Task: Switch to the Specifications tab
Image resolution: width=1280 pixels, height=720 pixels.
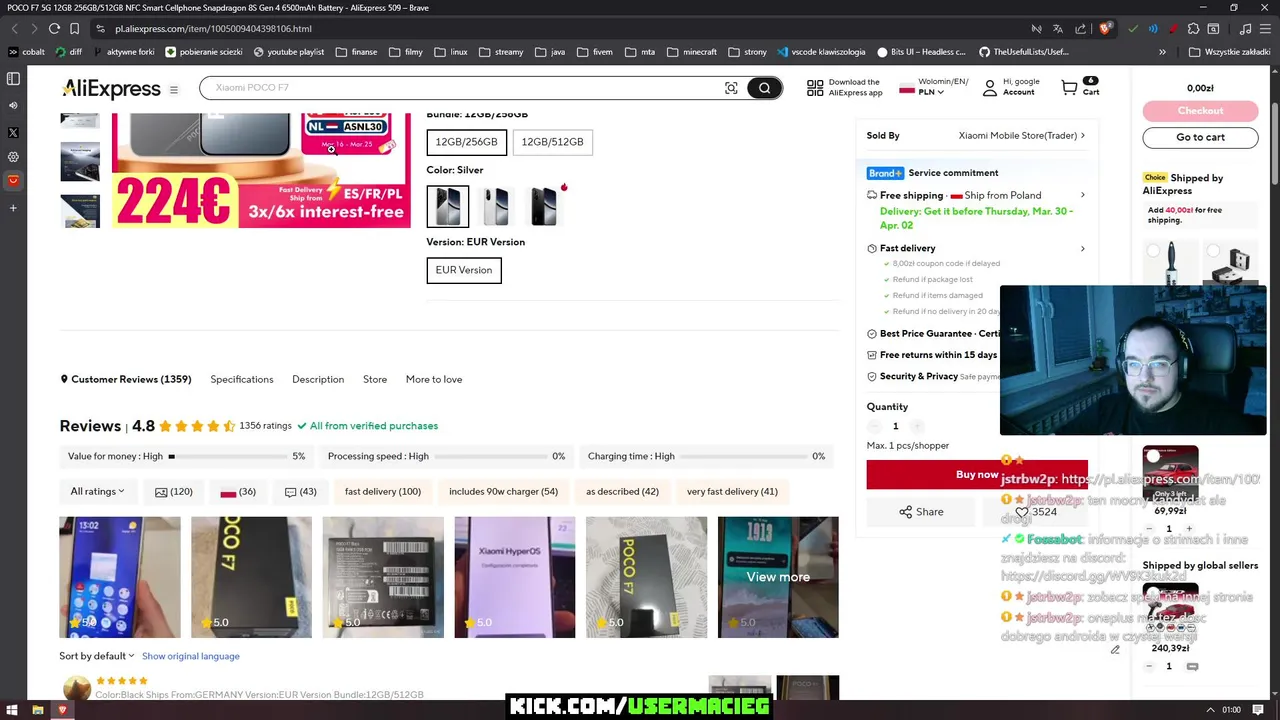Action: click(x=242, y=380)
